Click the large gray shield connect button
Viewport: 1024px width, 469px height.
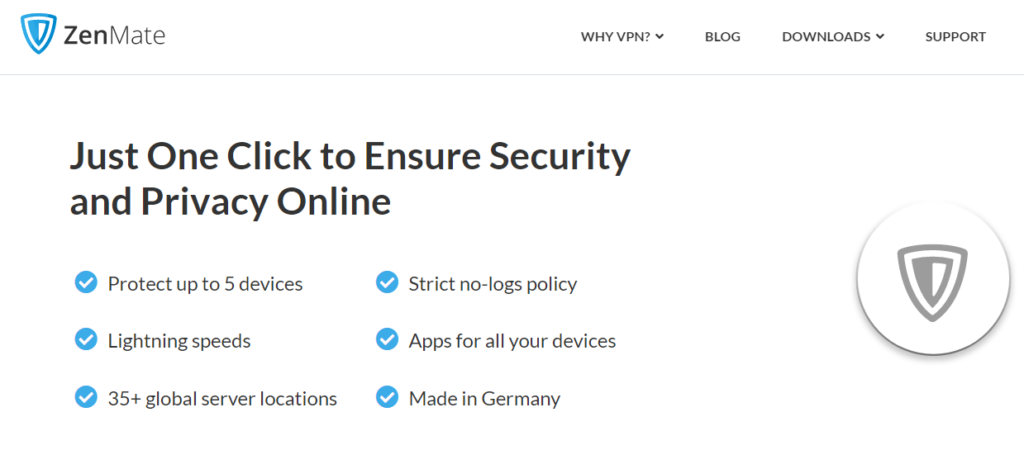coord(933,283)
